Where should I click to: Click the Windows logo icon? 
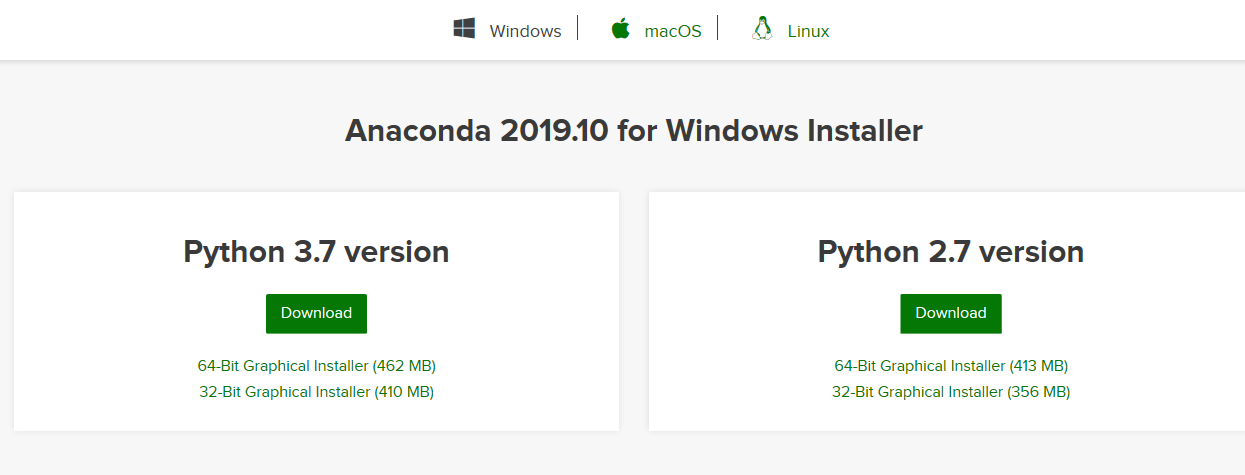tap(464, 29)
